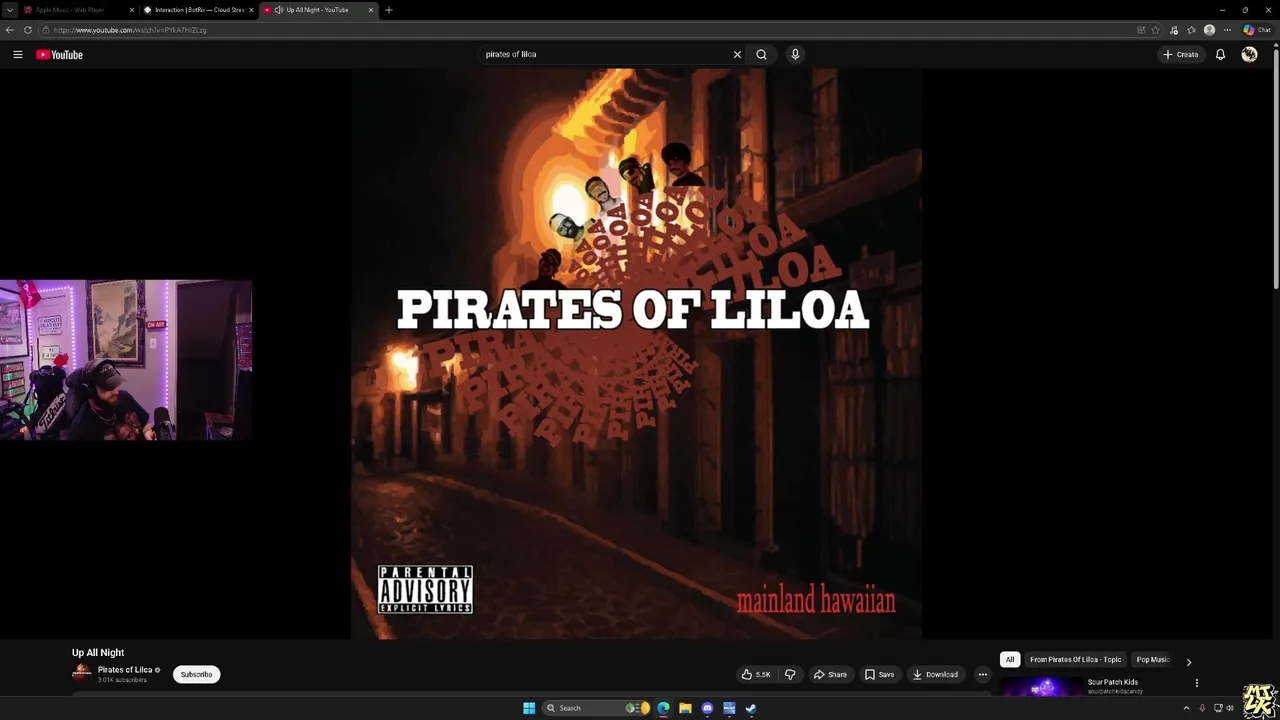Mute the Up All Night tab via speaker icon
1280x720 pixels.
[278, 10]
